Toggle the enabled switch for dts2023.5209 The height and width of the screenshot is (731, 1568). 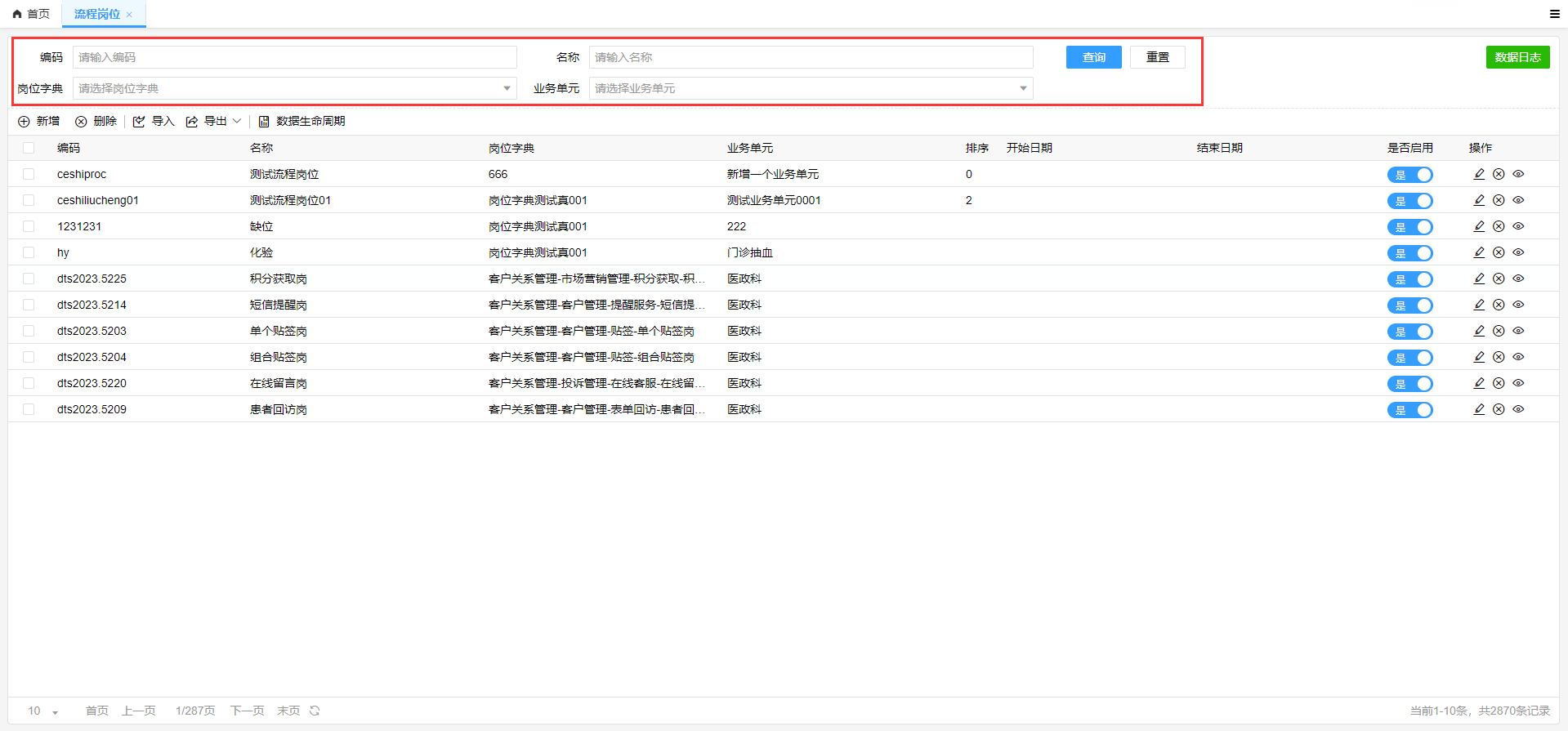1410,410
